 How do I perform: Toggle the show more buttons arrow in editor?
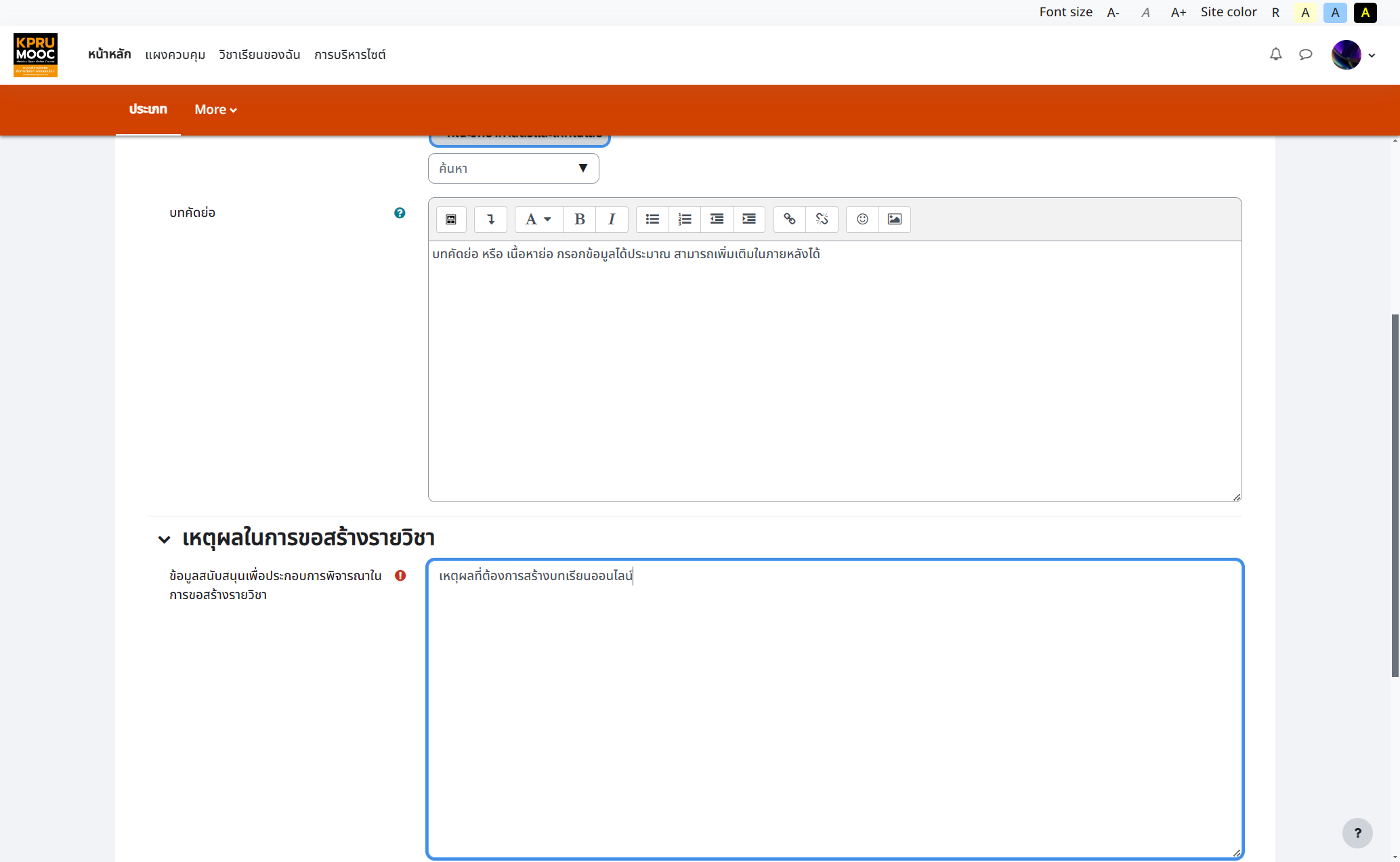pos(490,219)
